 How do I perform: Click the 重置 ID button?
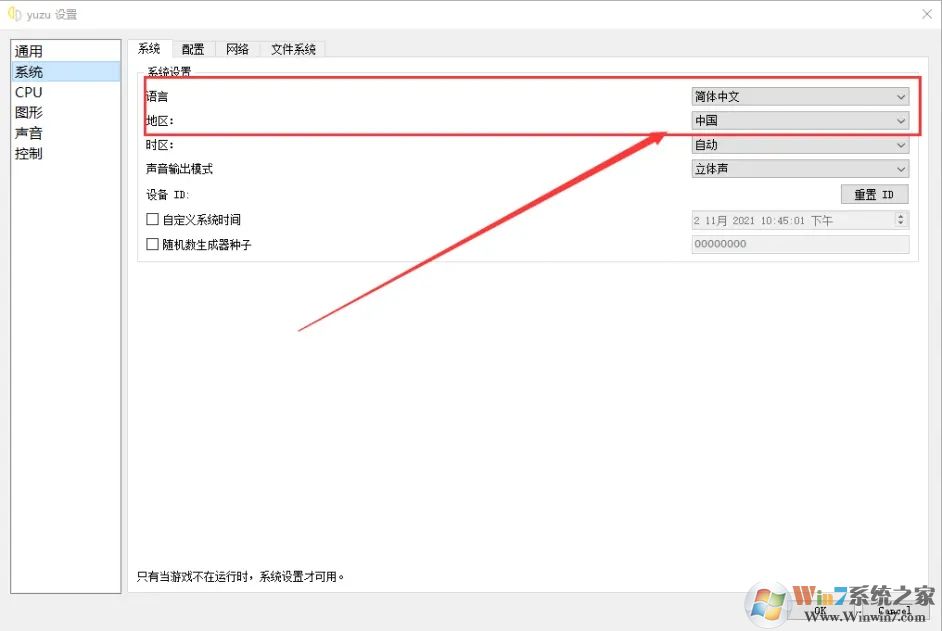point(874,195)
